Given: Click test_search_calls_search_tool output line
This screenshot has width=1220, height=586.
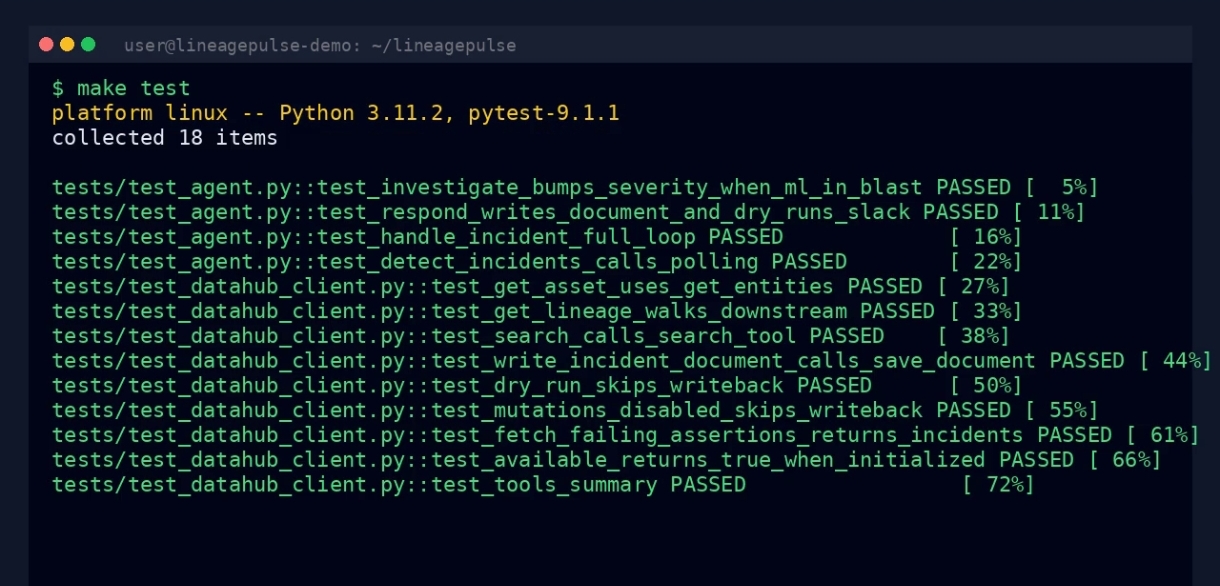Looking at the screenshot, I should point(531,336).
